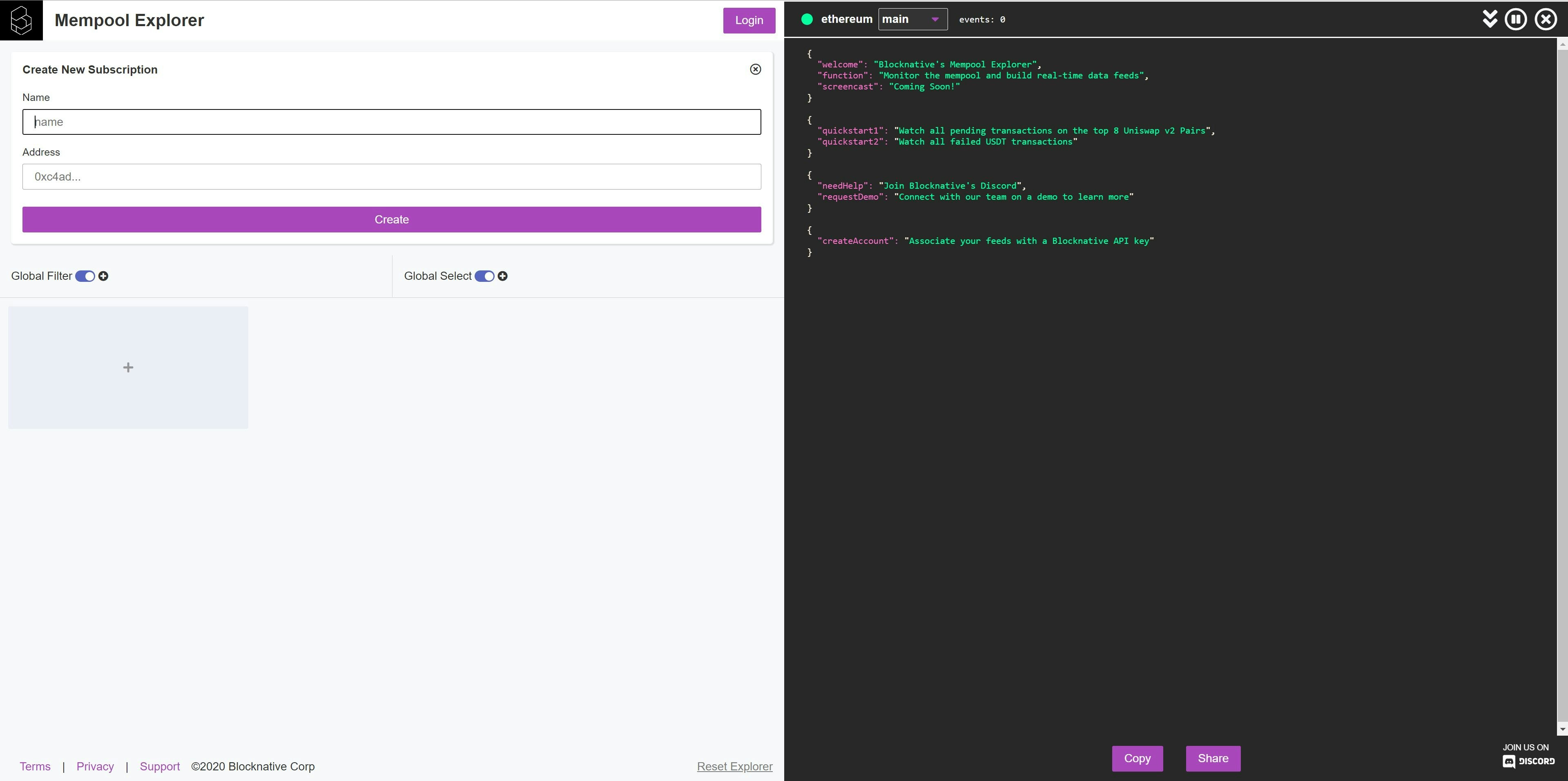Add a new Global Filter plus icon

(103, 277)
